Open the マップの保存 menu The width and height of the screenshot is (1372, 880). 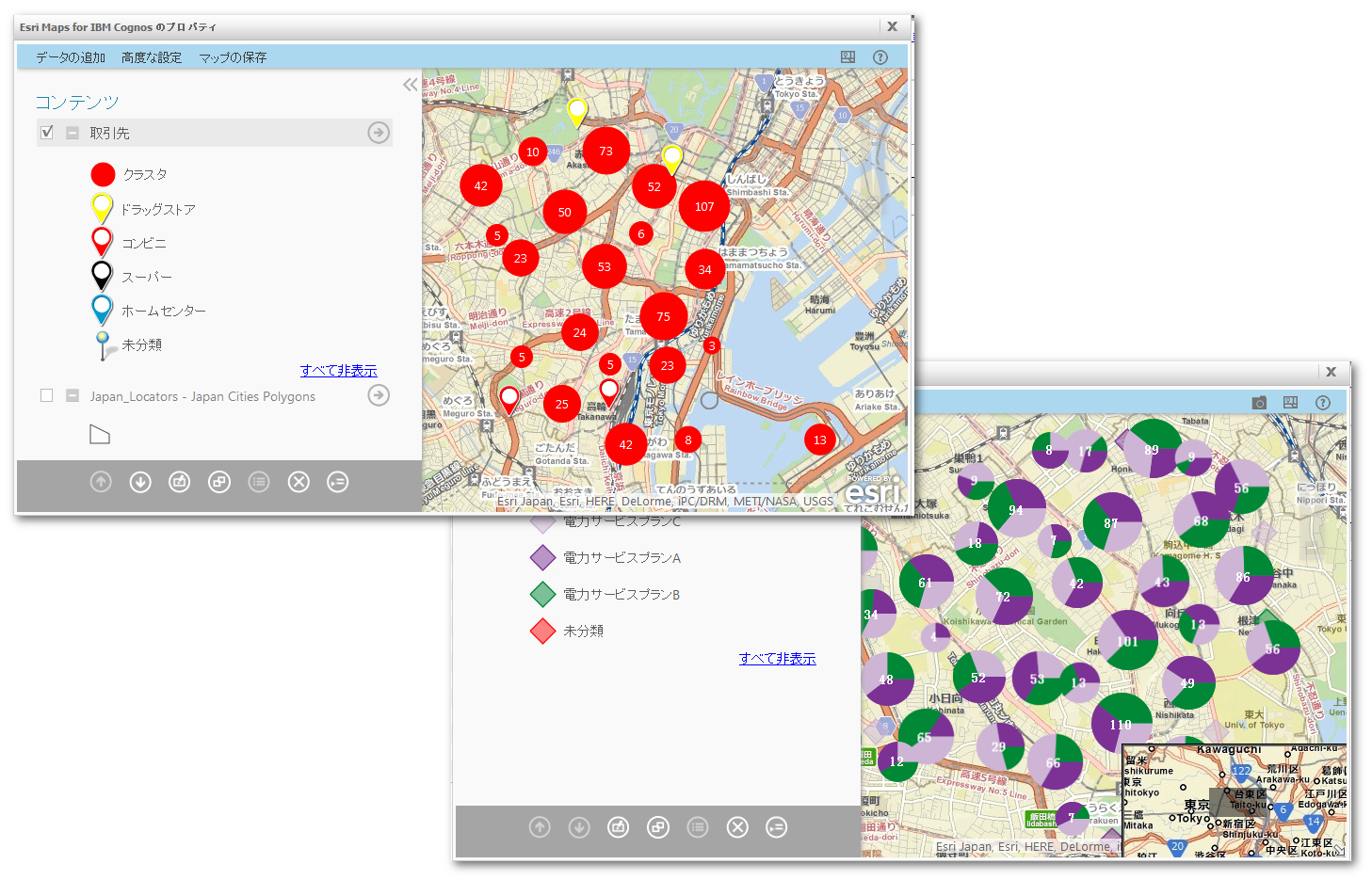(233, 57)
